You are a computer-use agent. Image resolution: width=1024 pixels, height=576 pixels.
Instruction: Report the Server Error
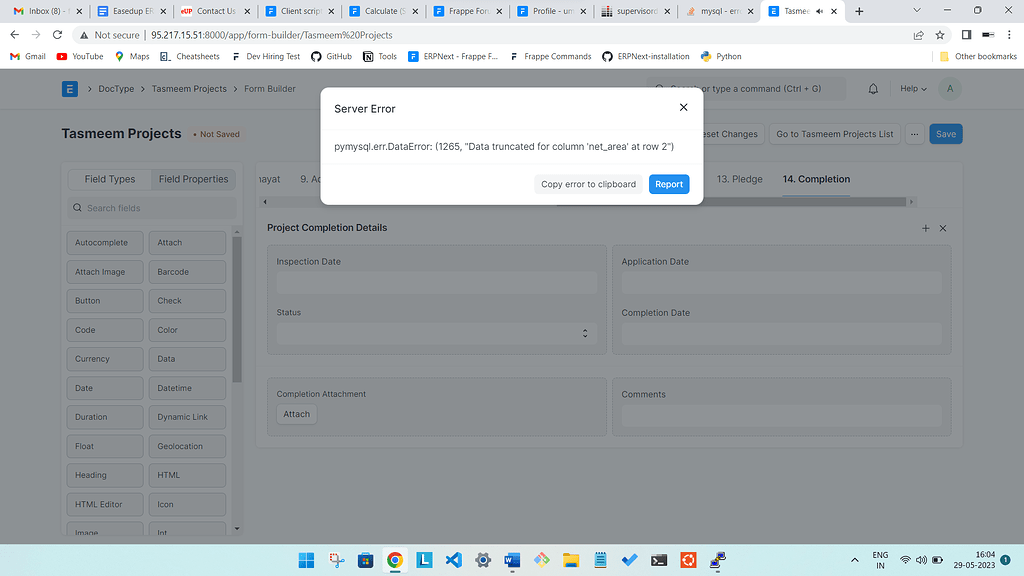[668, 184]
